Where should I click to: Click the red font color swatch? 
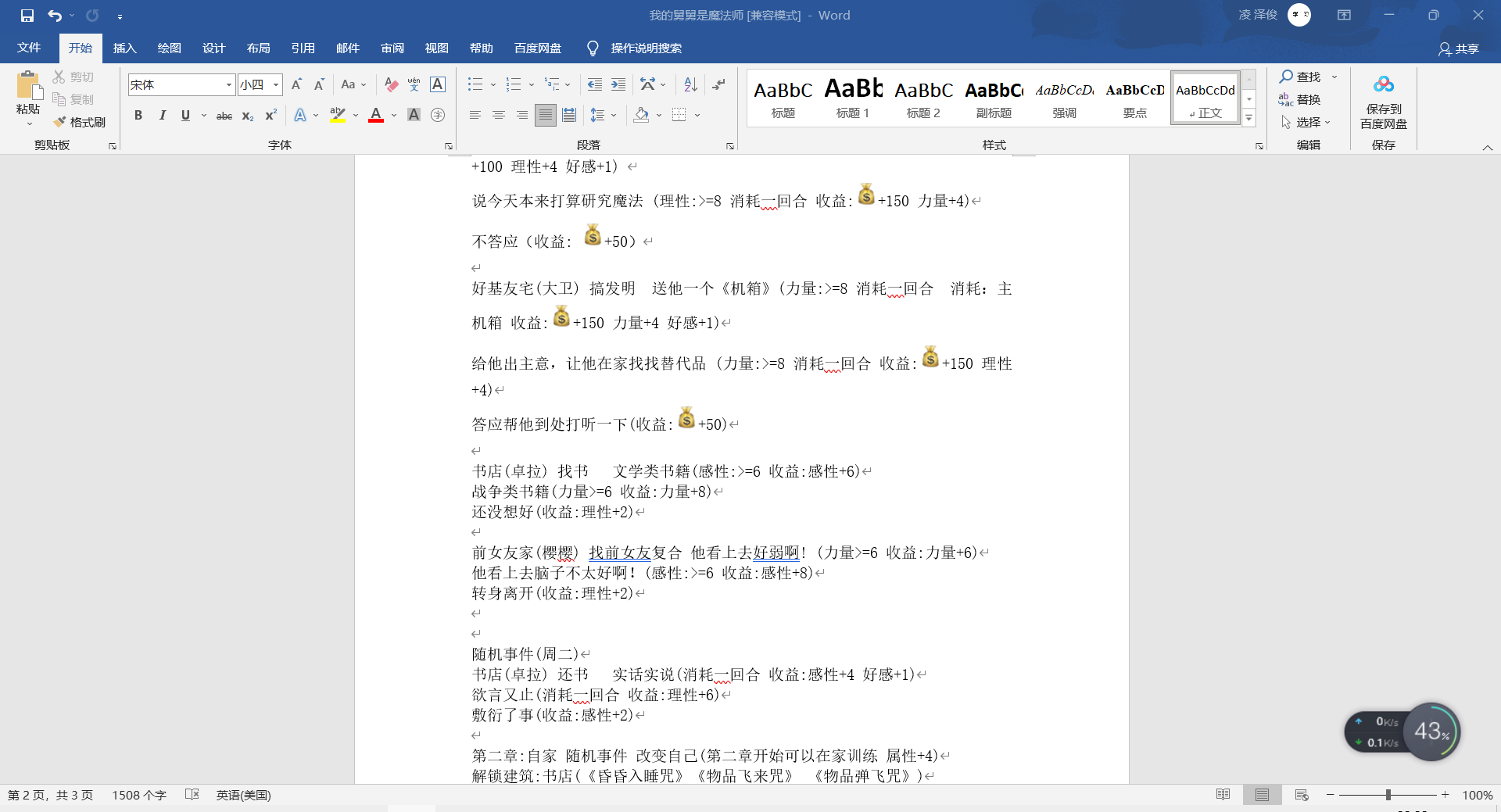coord(376,116)
